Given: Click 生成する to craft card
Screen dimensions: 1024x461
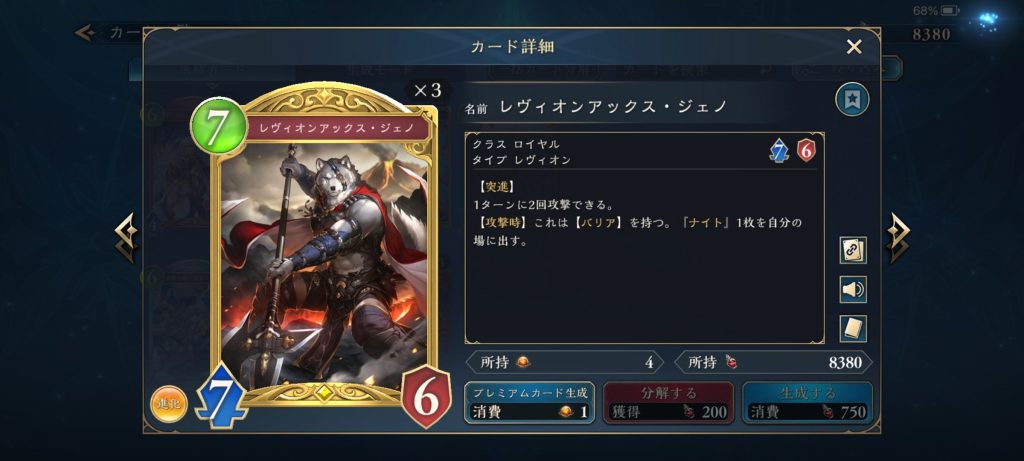Looking at the screenshot, I should 807,402.
